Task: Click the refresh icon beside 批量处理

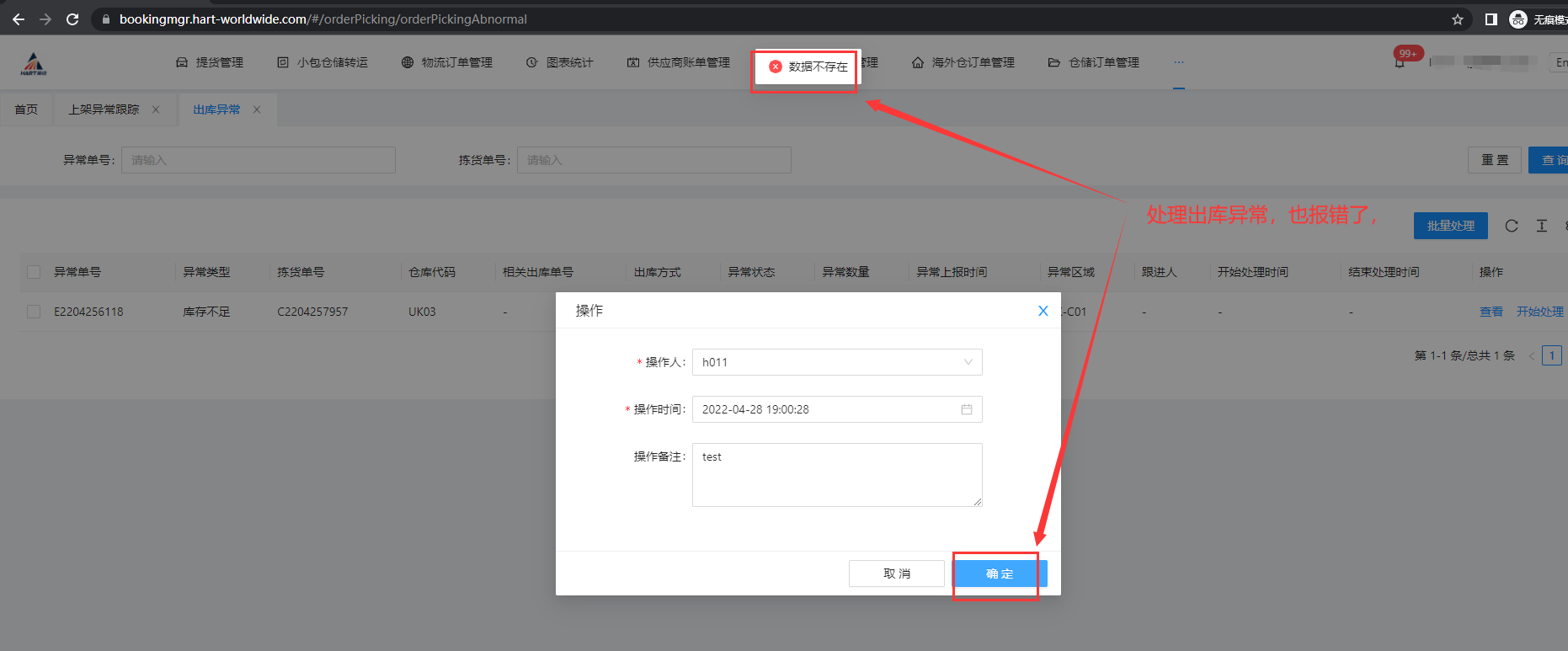Action: pos(1512,226)
